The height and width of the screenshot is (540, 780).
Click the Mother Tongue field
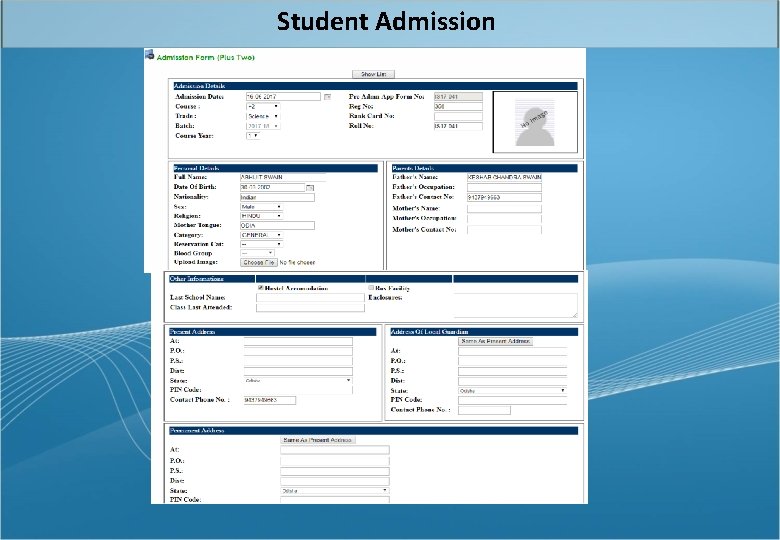pos(278,225)
